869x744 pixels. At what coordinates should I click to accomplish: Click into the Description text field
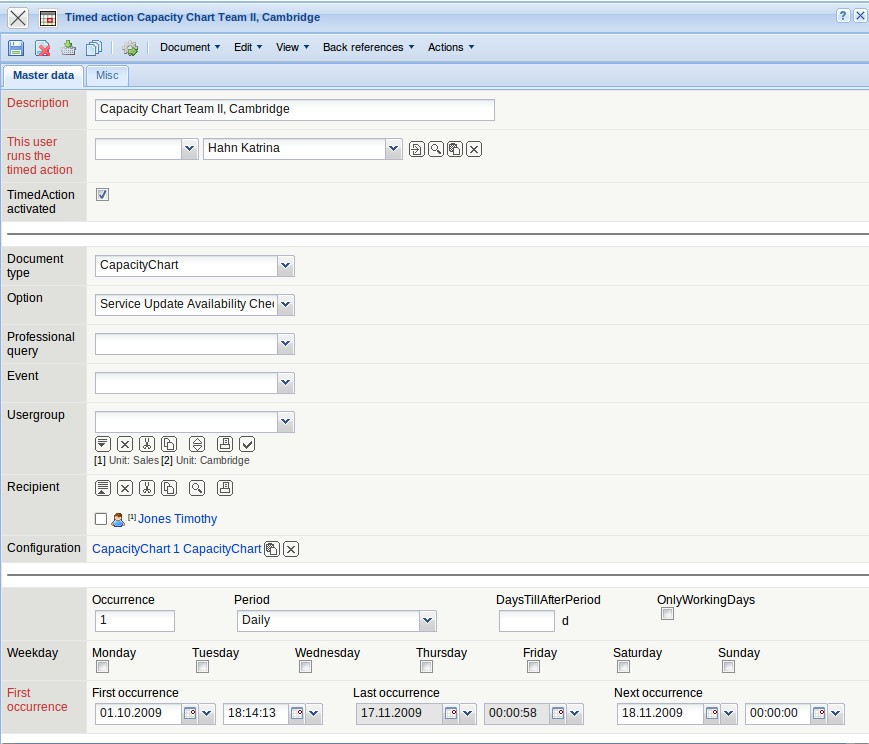[x=295, y=110]
